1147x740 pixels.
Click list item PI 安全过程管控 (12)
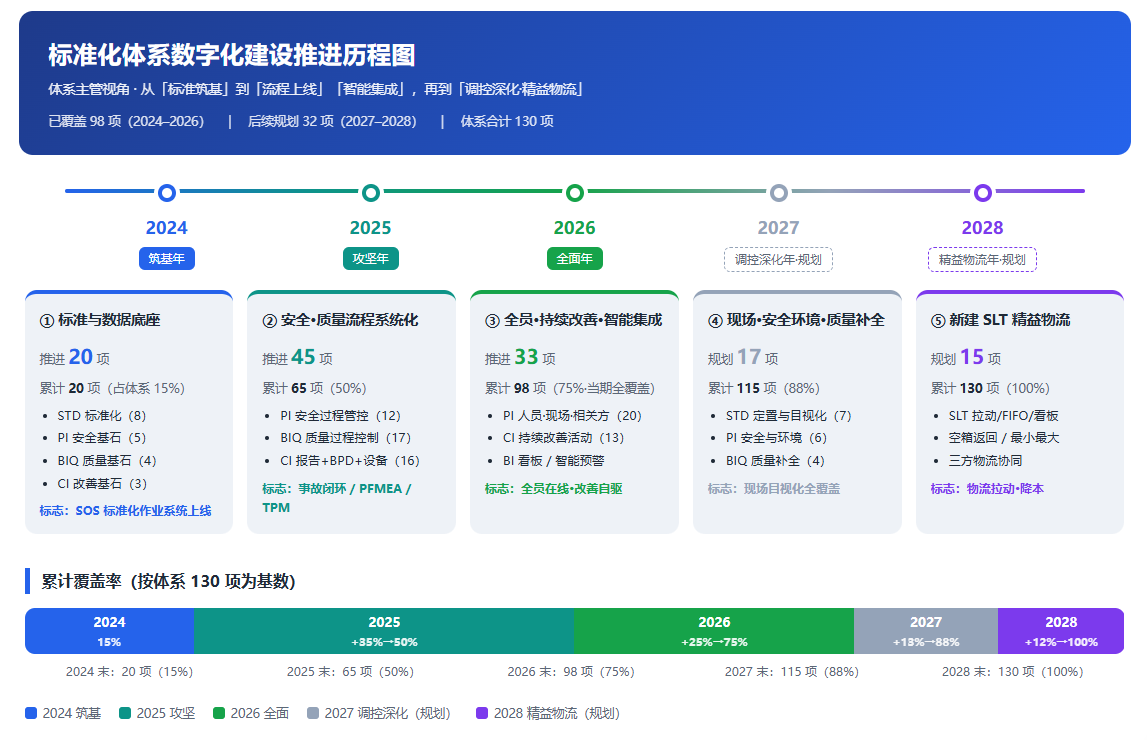[340, 415]
